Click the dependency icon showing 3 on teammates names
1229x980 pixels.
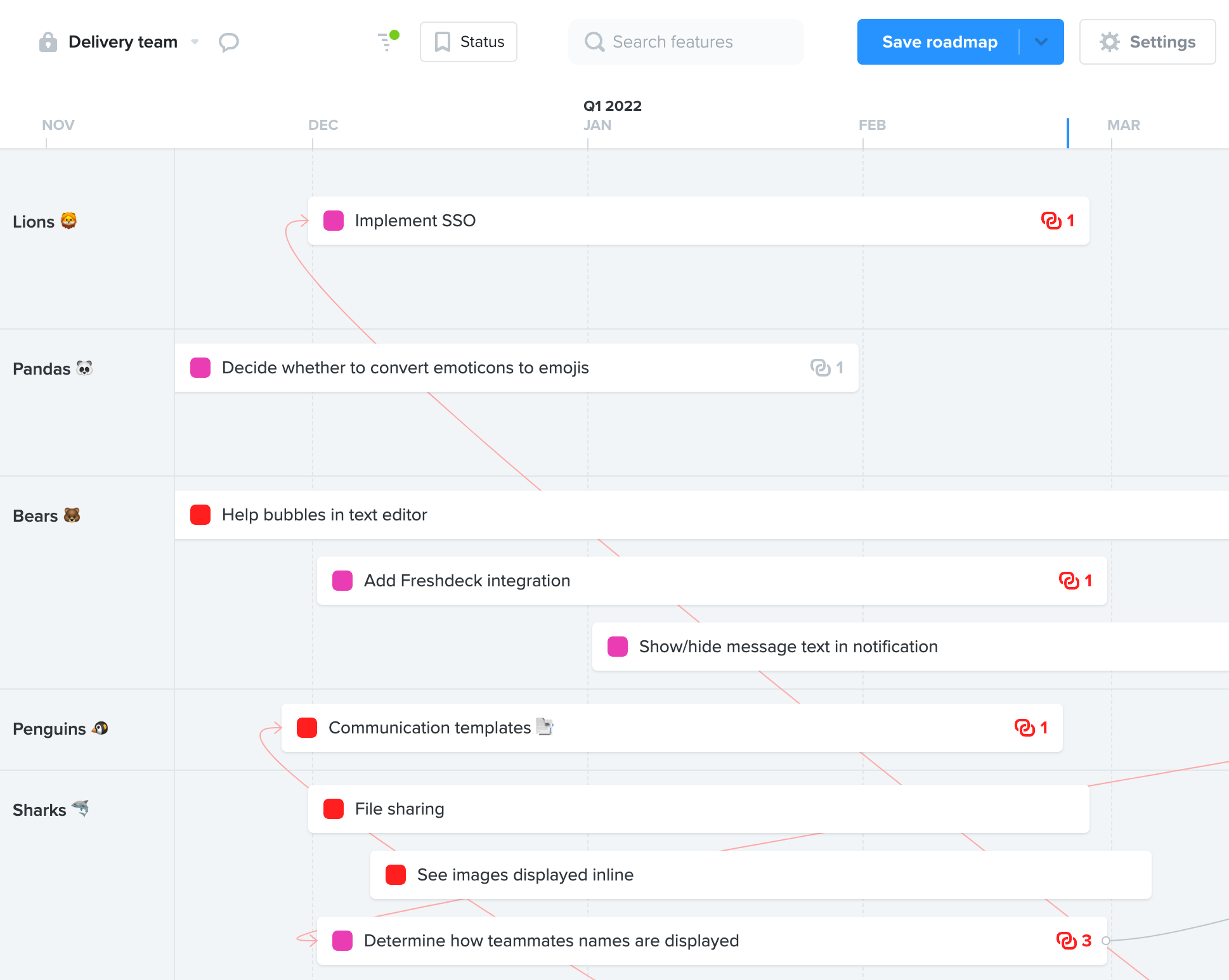pyautogui.click(x=1067, y=941)
